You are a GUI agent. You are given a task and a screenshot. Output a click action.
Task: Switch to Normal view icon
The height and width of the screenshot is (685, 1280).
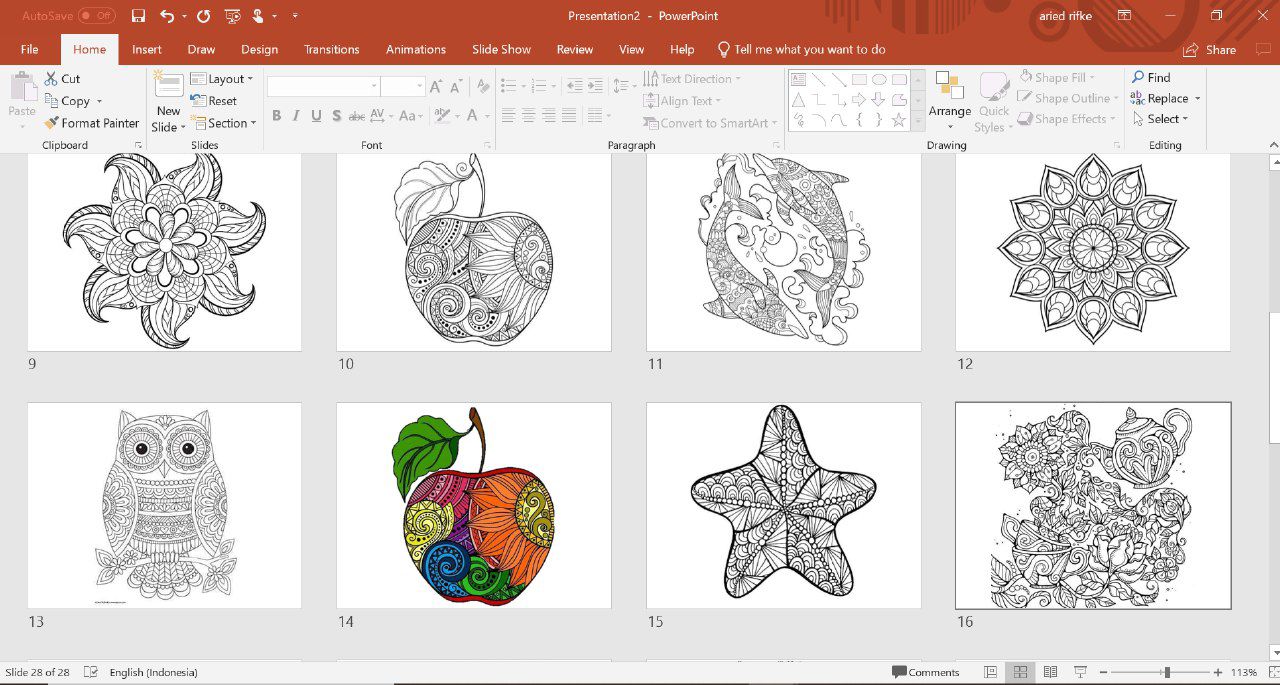pyautogui.click(x=990, y=672)
